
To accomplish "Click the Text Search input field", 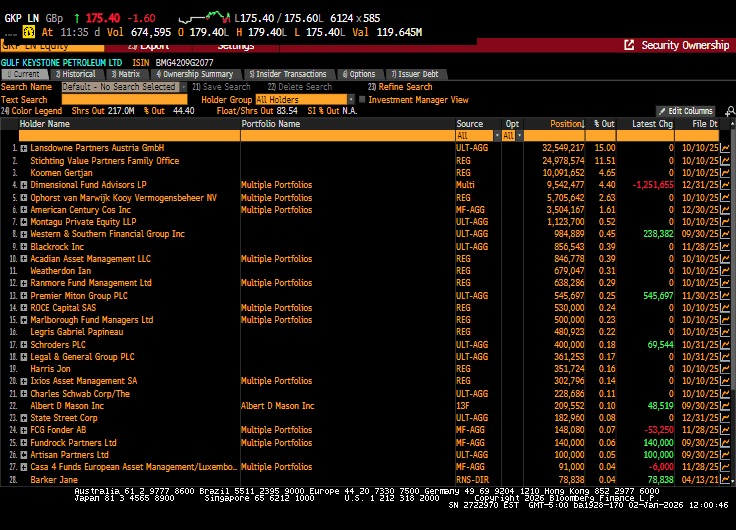I will pos(124,100).
